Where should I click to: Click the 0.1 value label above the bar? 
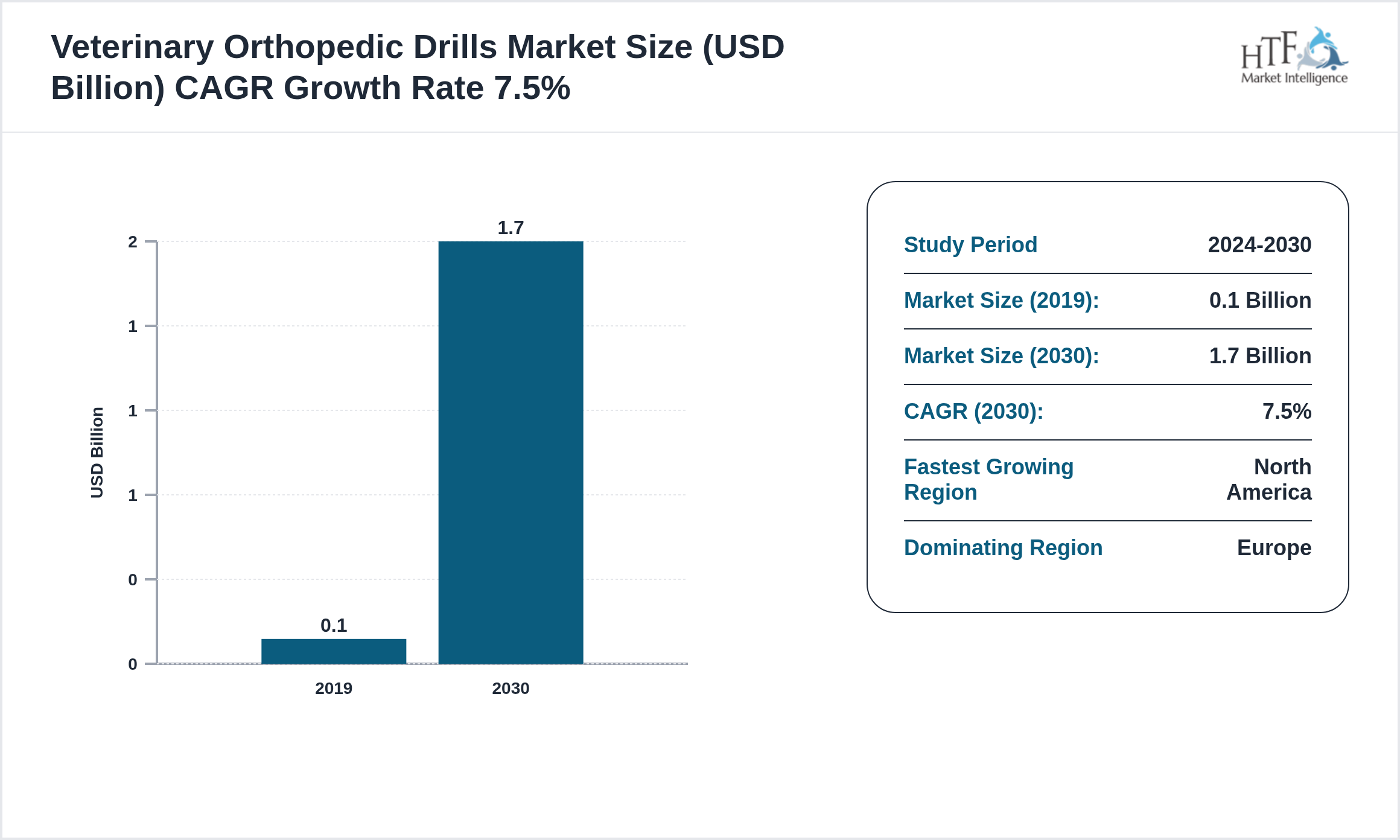pos(334,625)
